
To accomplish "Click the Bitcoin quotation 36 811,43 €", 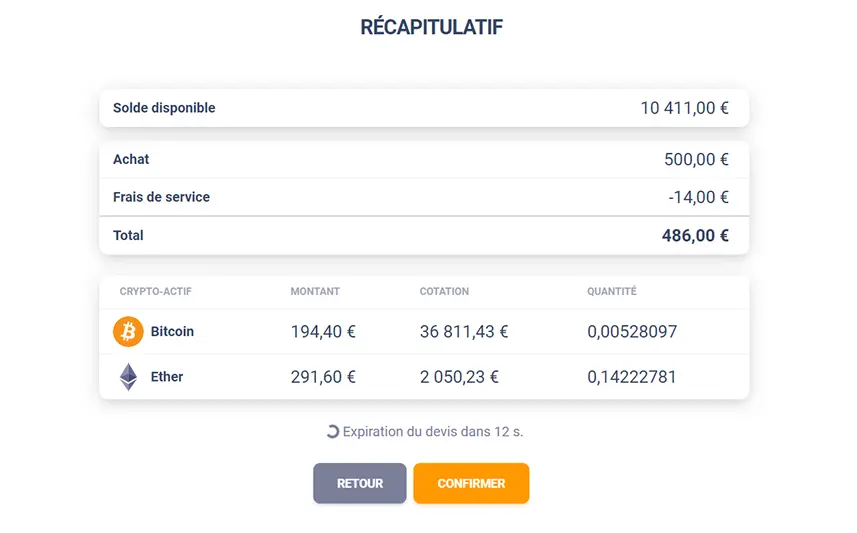I will click(x=464, y=331).
